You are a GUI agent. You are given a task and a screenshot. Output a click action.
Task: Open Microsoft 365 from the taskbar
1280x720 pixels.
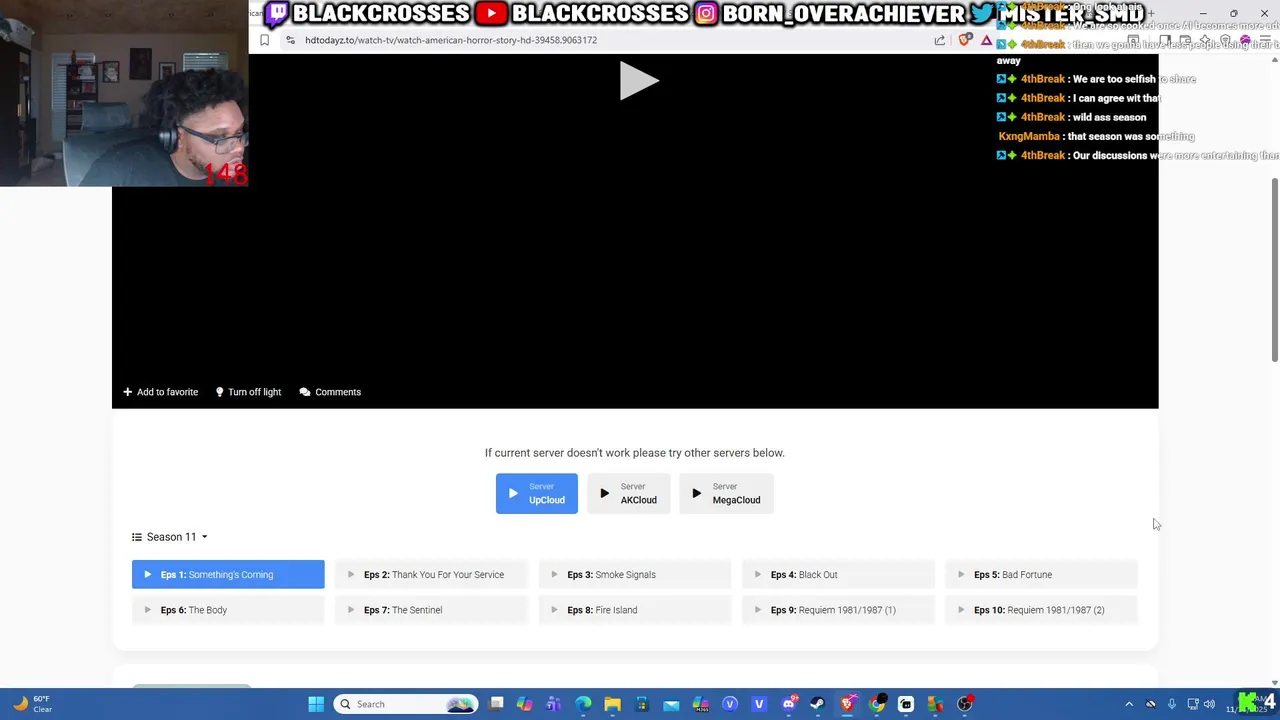pos(700,704)
